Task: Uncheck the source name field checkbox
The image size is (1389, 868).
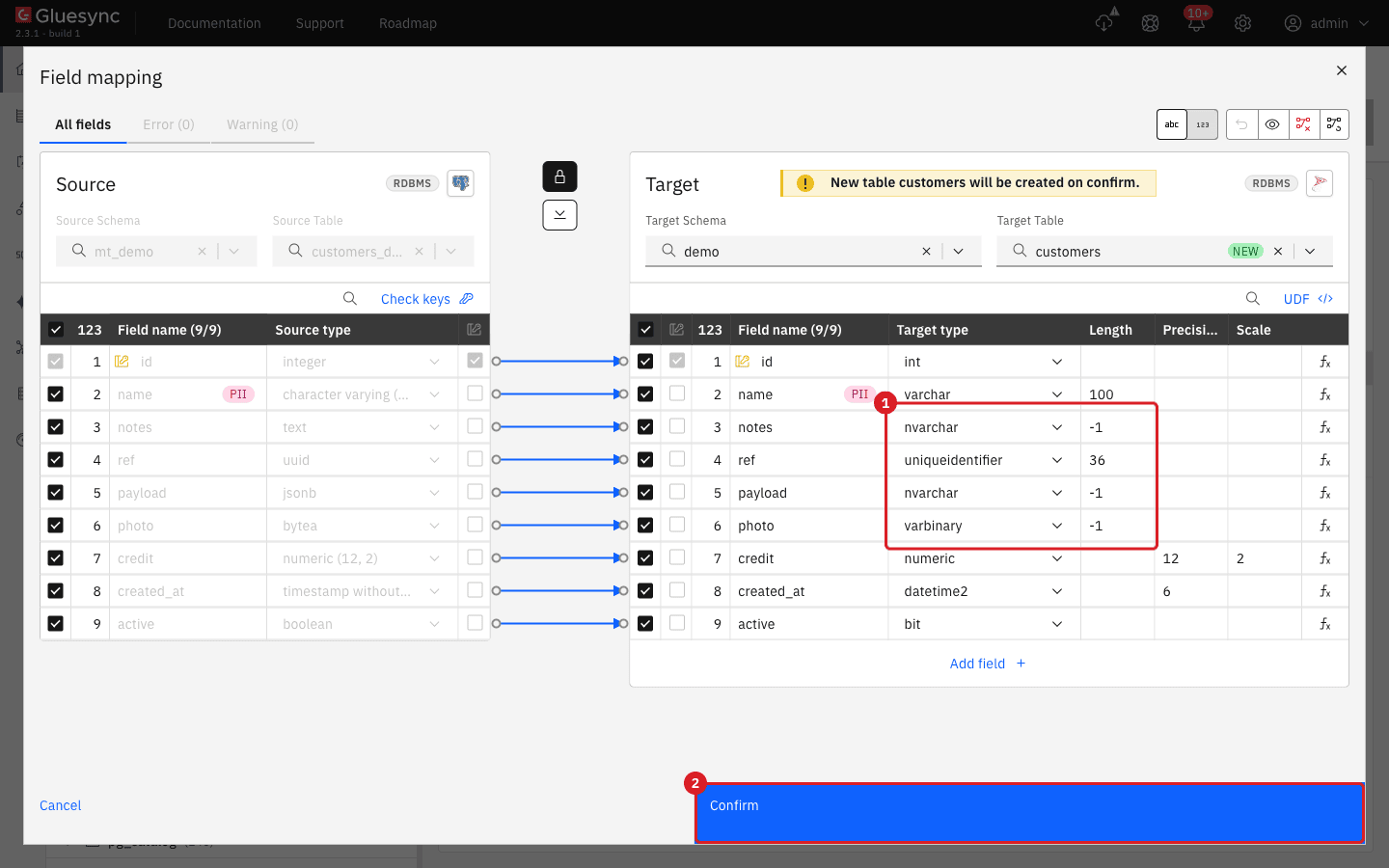Action: pyautogui.click(x=56, y=394)
